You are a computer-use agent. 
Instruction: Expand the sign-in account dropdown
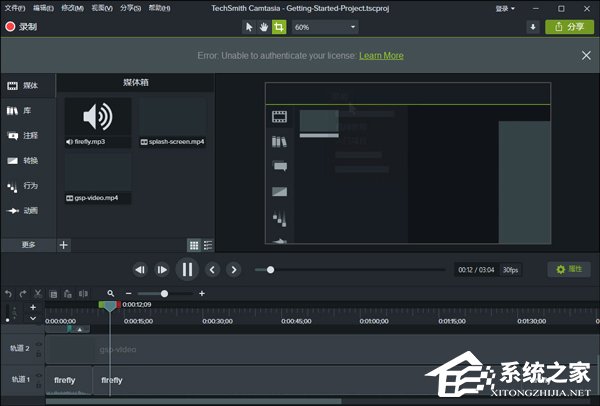click(505, 8)
